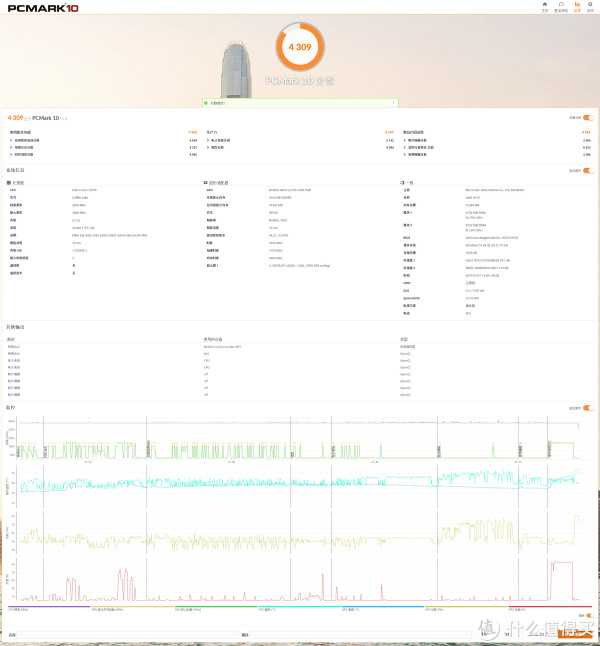Expand the Rendering and Visualization score row
The width and height of the screenshot is (600, 646).
tap(497, 147)
